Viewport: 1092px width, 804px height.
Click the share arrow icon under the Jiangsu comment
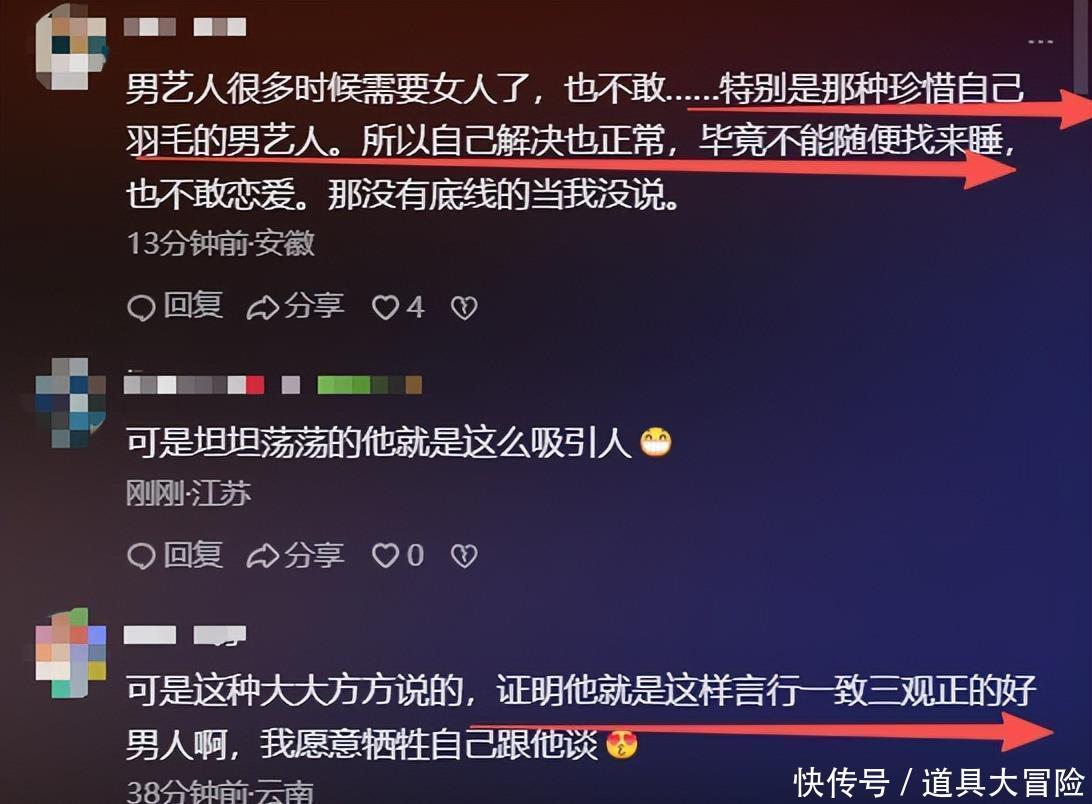coord(263,556)
